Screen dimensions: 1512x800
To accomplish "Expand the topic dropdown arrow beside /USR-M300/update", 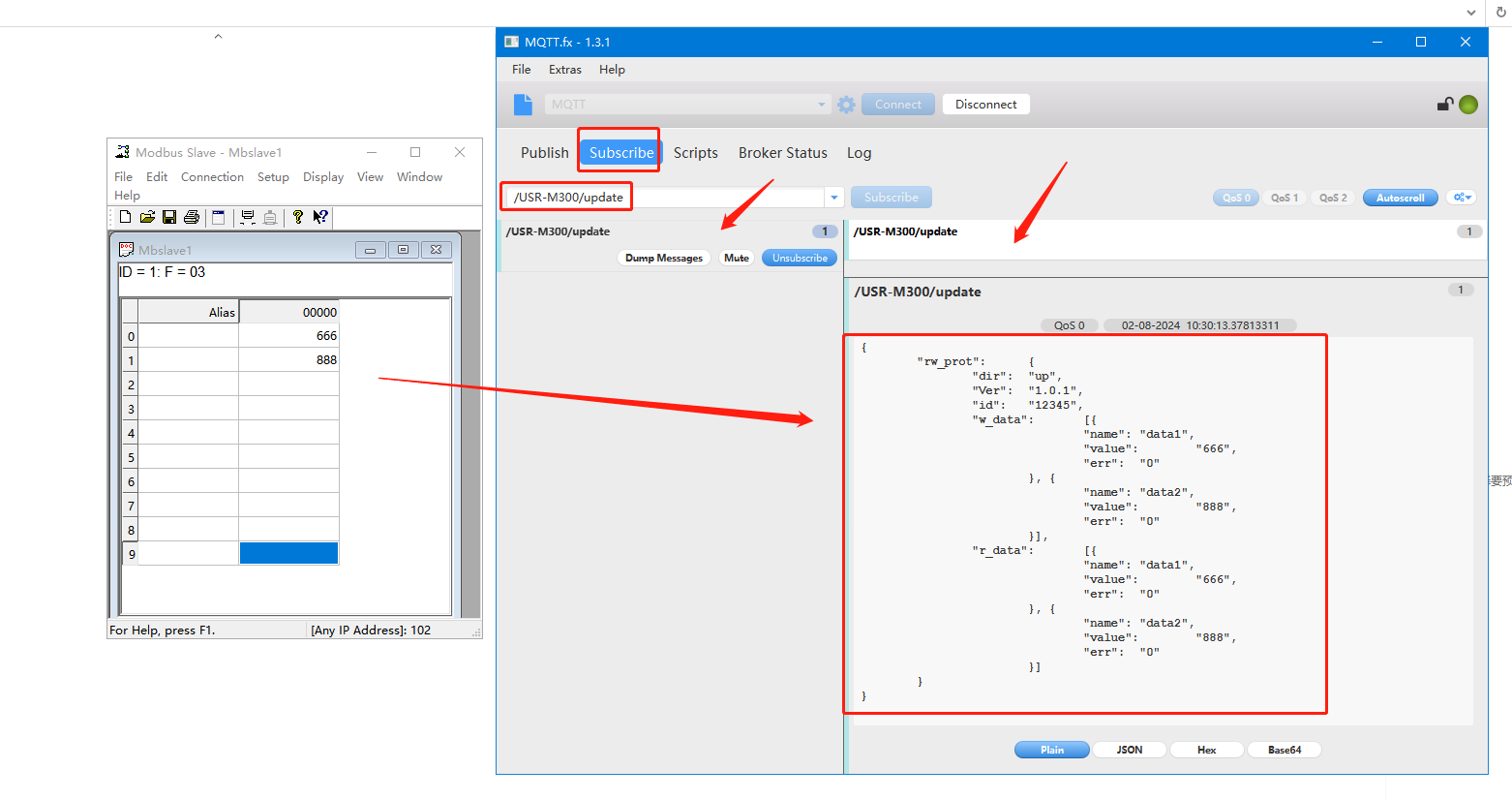I will pos(834,198).
